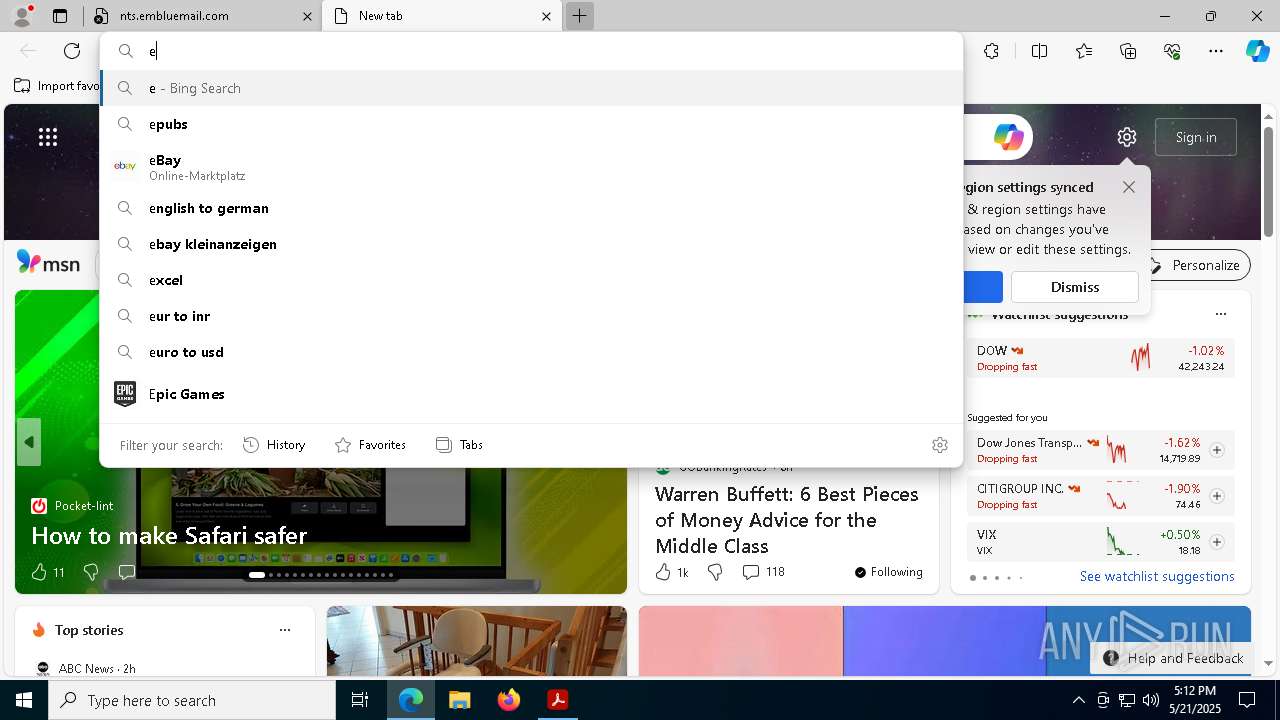Filter search by History
1280x720 pixels.
coord(274,445)
